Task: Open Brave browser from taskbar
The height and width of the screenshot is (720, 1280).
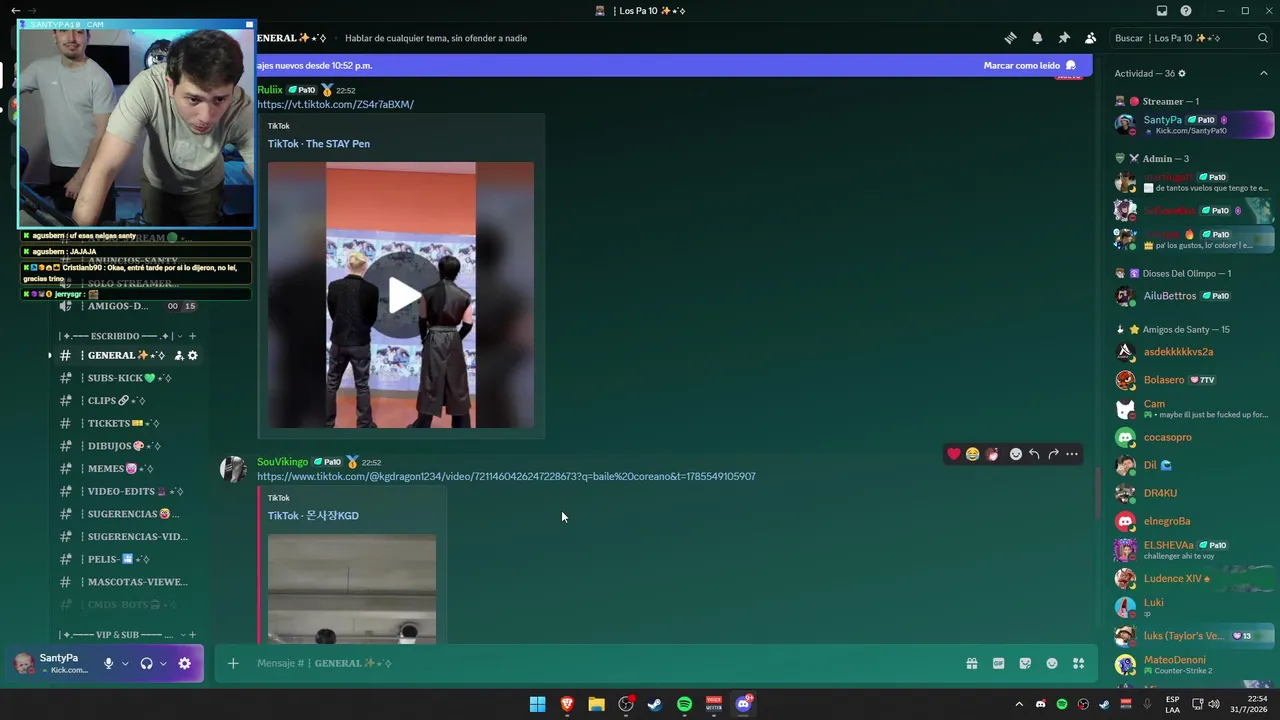Action: (567, 704)
